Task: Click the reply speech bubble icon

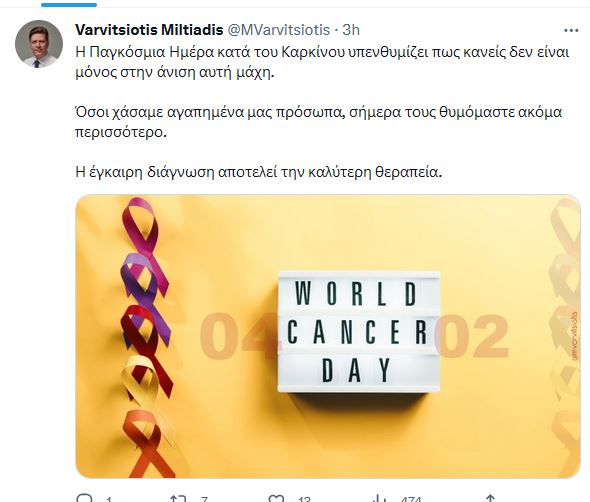Action: click(x=84, y=498)
